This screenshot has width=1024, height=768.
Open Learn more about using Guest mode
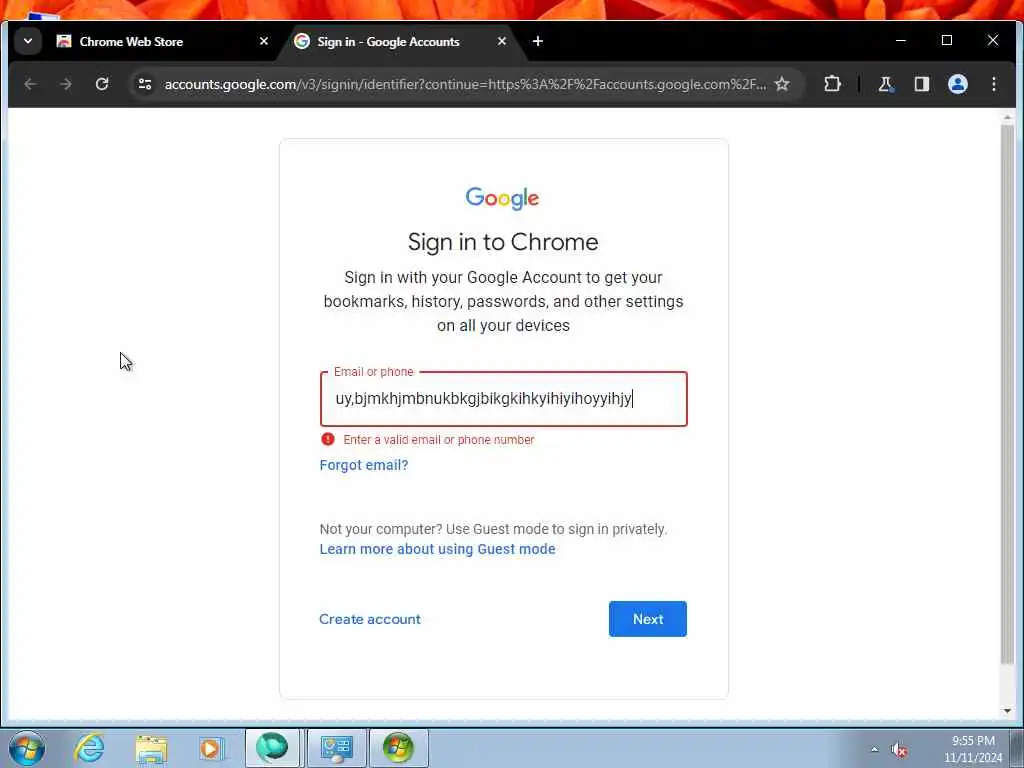[438, 549]
